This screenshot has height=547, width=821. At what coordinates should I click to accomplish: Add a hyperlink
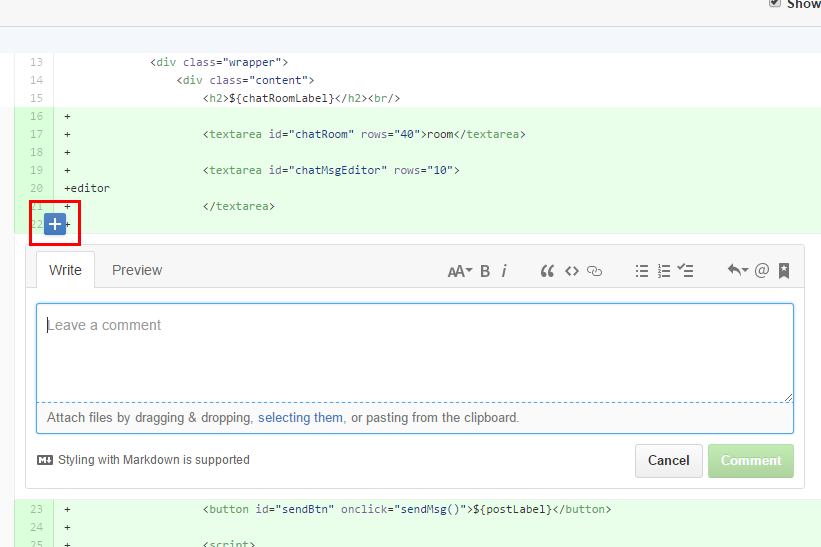click(x=595, y=271)
